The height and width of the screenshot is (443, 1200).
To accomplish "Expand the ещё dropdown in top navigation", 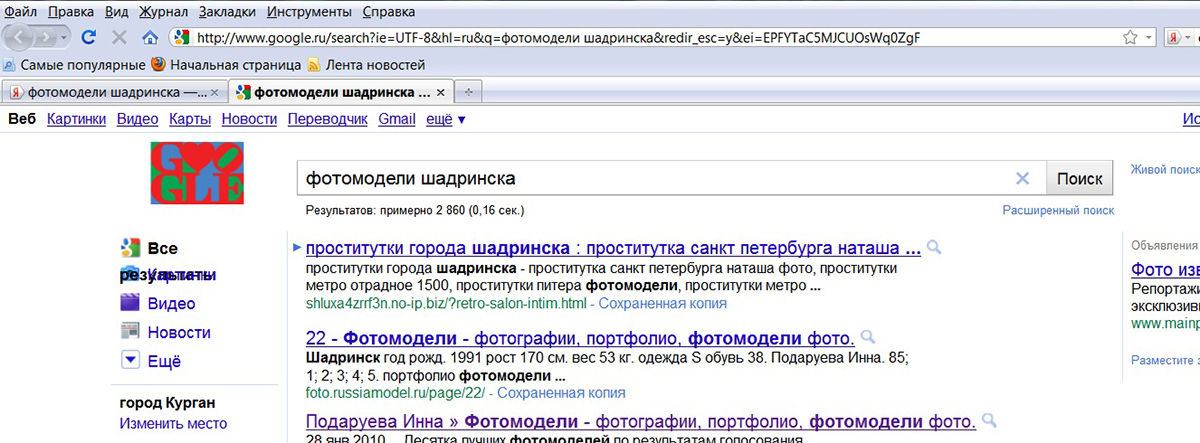I will tap(446, 119).
